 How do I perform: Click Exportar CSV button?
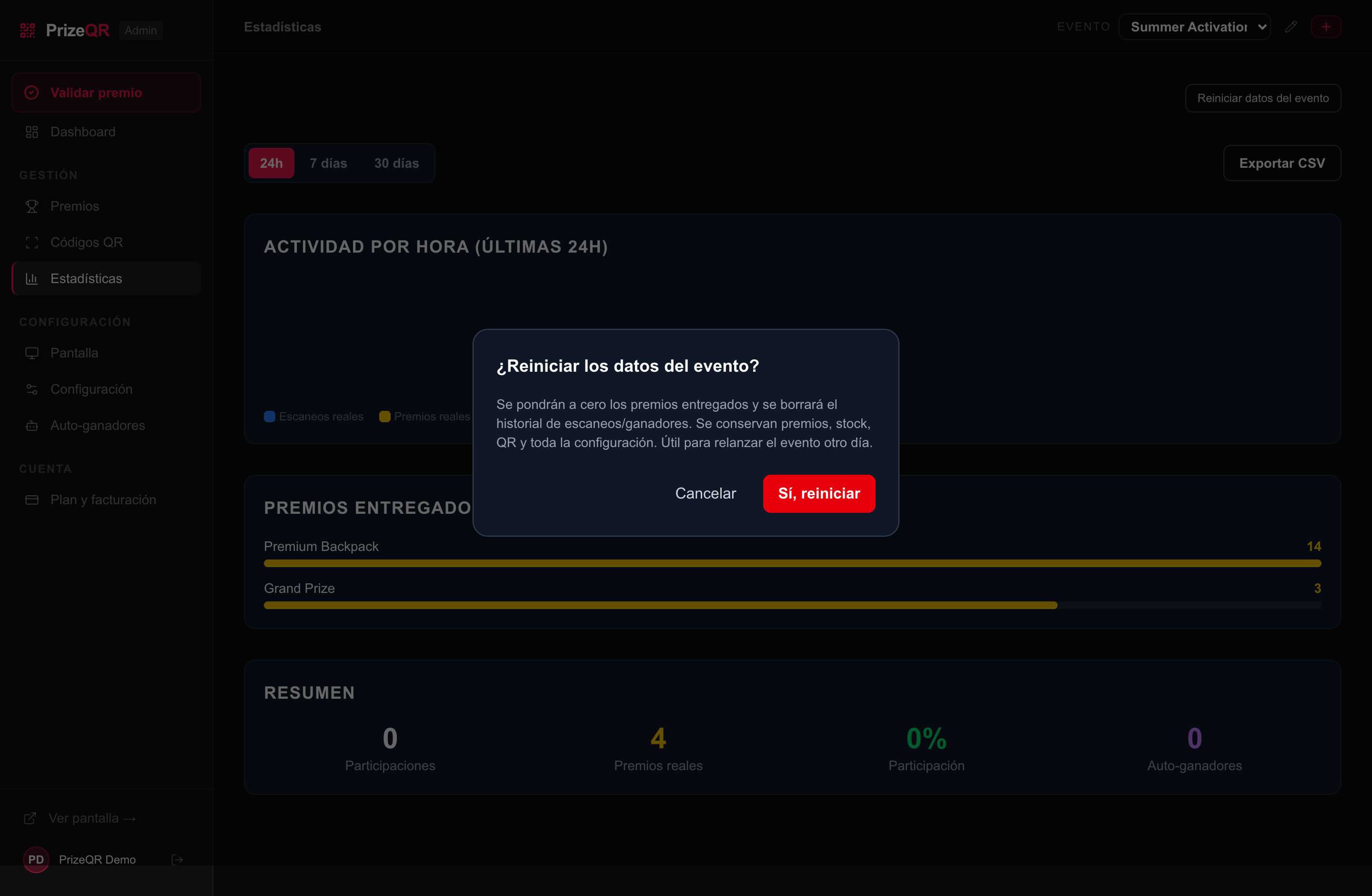1282,163
